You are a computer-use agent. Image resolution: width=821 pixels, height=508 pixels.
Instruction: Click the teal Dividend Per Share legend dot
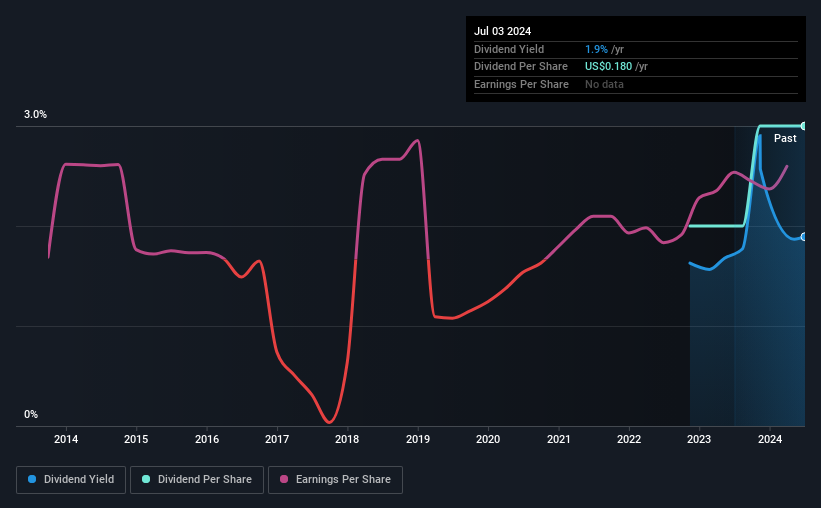coord(146,479)
